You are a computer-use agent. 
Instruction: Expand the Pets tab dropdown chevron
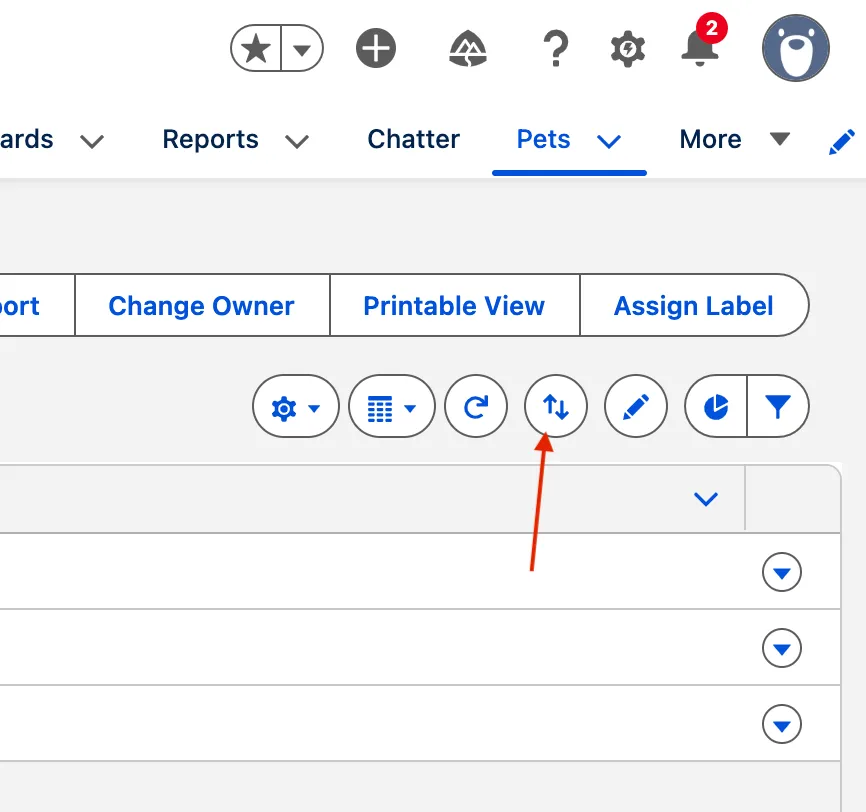pyautogui.click(x=609, y=142)
